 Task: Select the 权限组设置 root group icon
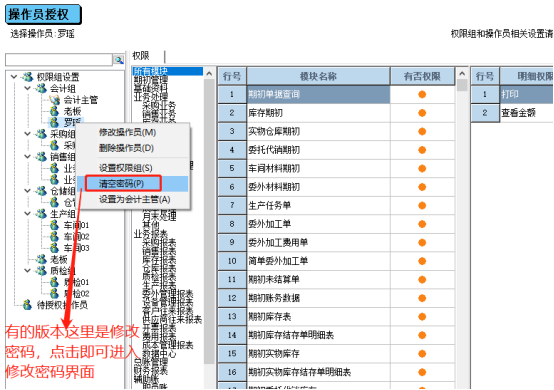pyautogui.click(x=28, y=77)
